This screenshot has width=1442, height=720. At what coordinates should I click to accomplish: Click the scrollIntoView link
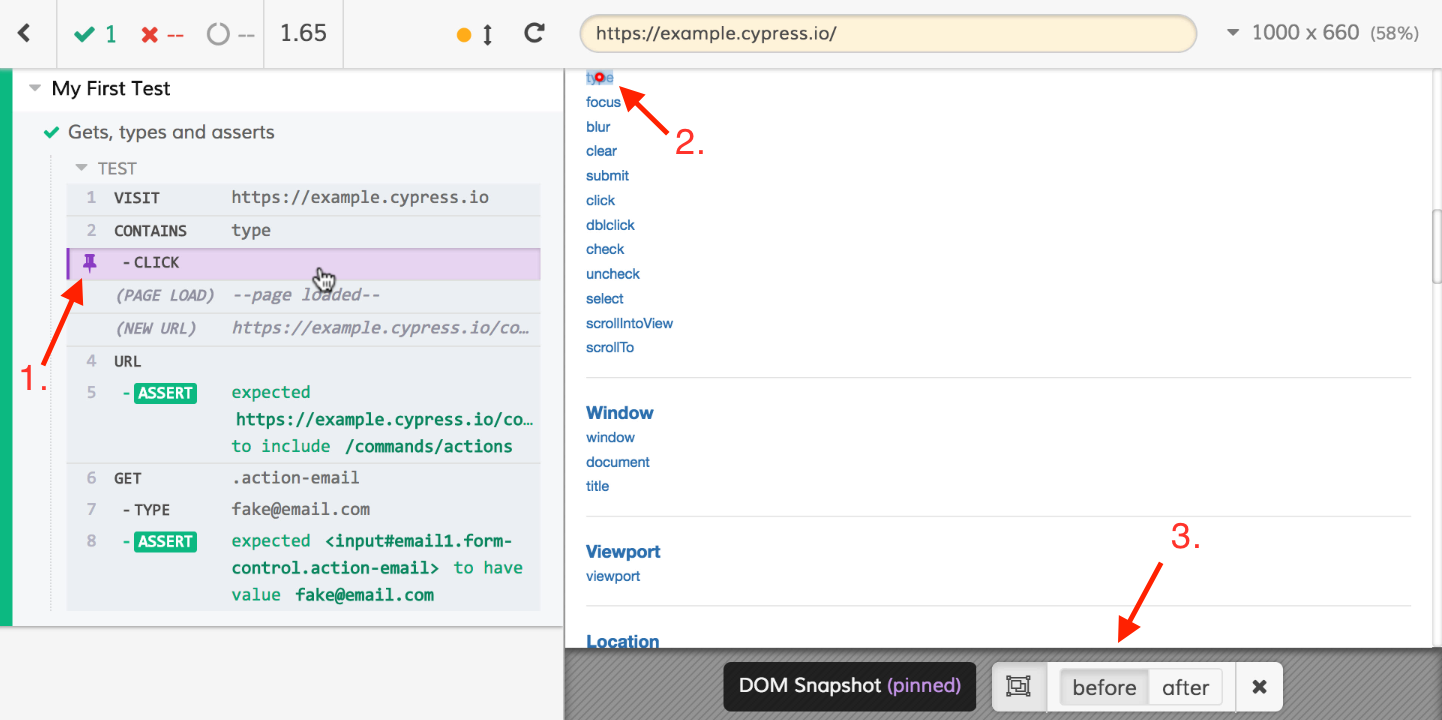[629, 322]
